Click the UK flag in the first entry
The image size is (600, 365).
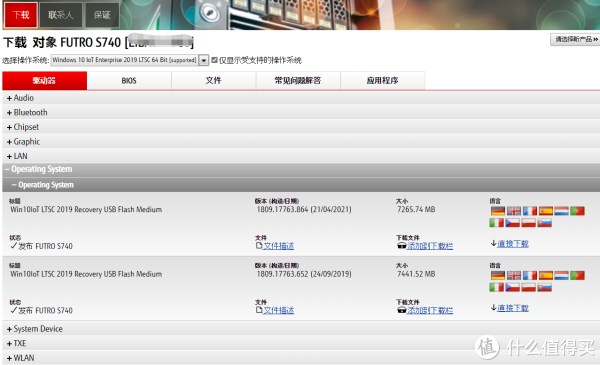pyautogui.click(x=514, y=211)
